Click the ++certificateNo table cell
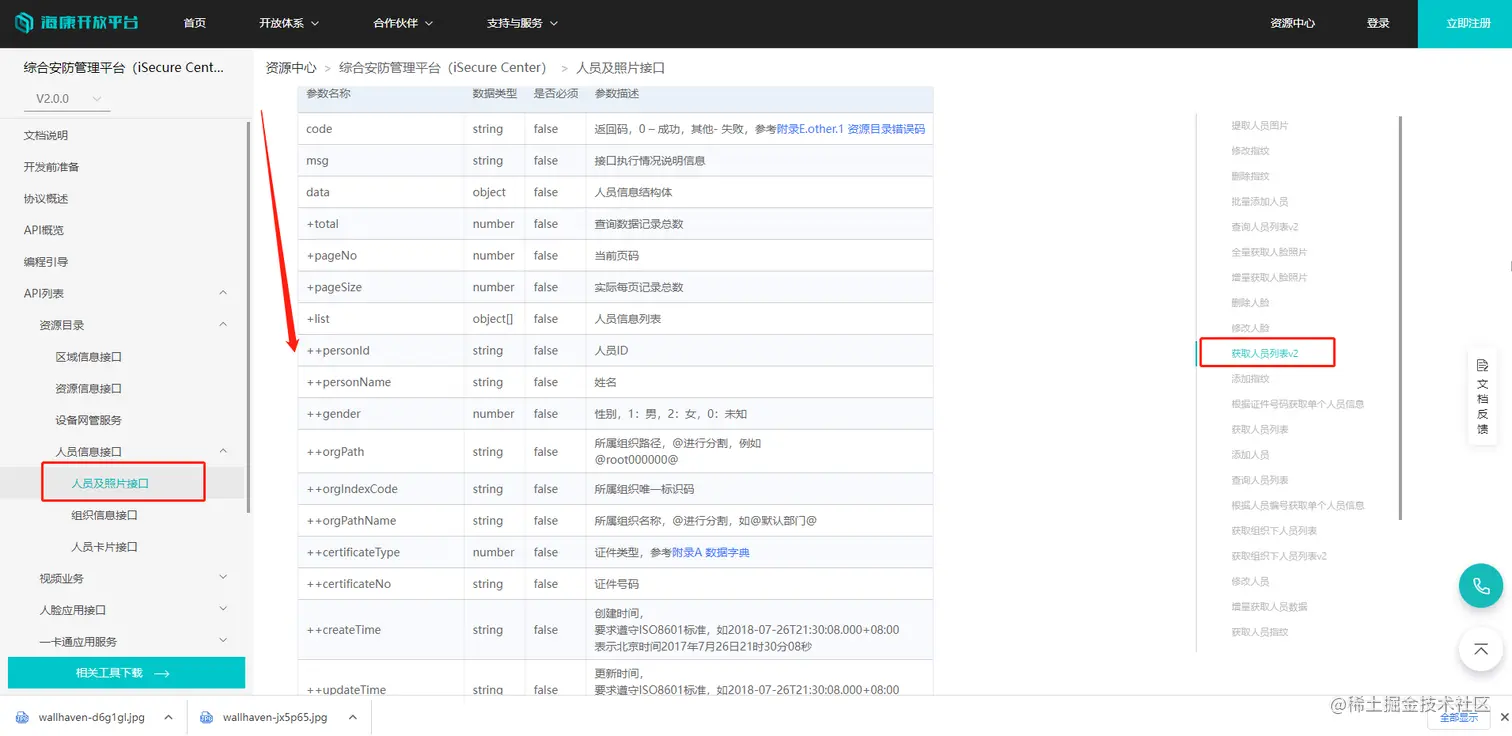Image resolution: width=1512 pixels, height=736 pixels. [x=381, y=584]
